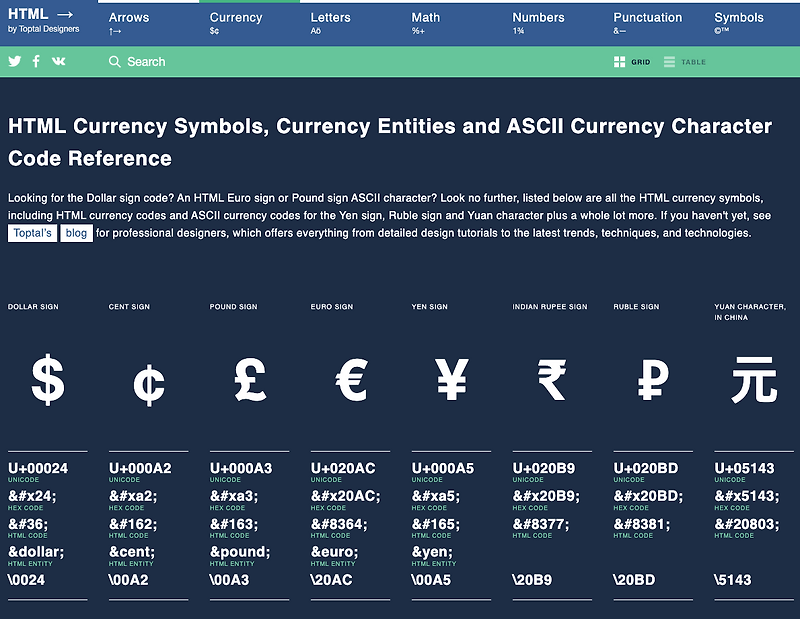
Task: Click the \20AC CSS code
Action: [332, 580]
